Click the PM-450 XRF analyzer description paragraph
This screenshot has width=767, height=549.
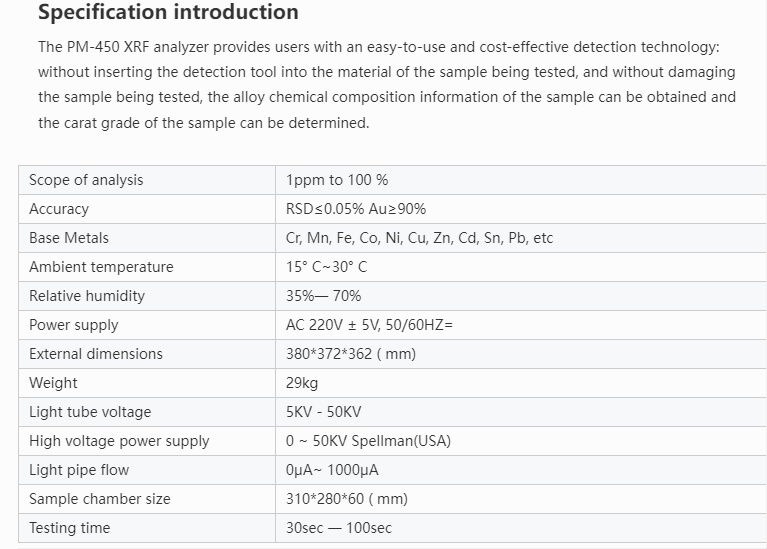(386, 85)
